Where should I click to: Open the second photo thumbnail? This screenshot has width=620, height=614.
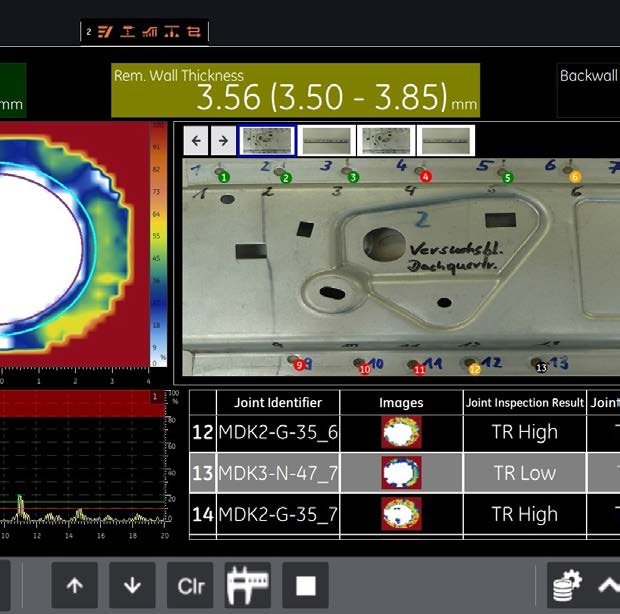pyautogui.click(x=327, y=140)
